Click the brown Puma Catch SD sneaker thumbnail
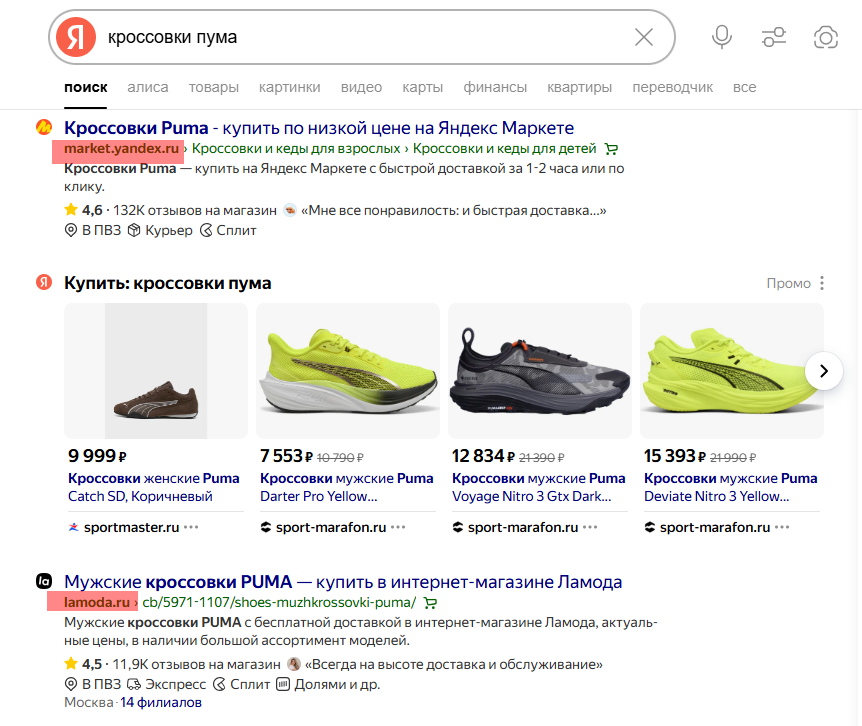The width and height of the screenshot is (862, 726). pos(156,371)
